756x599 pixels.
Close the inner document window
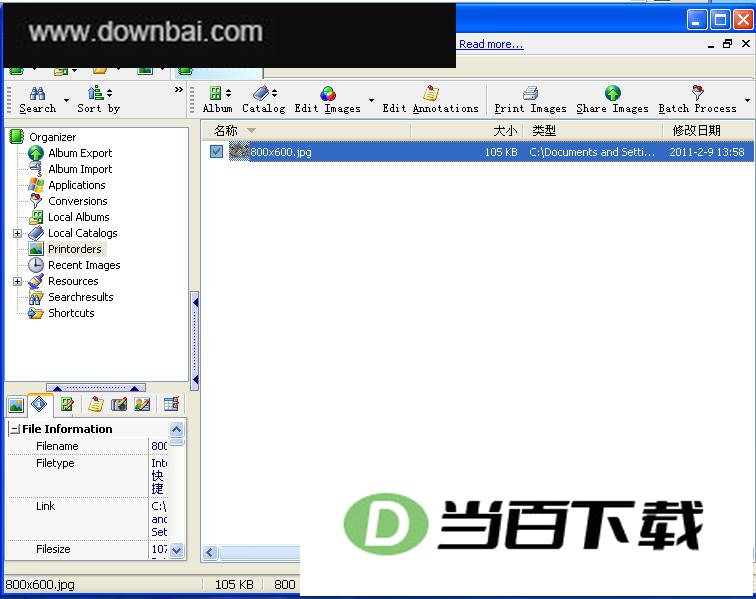[x=746, y=44]
